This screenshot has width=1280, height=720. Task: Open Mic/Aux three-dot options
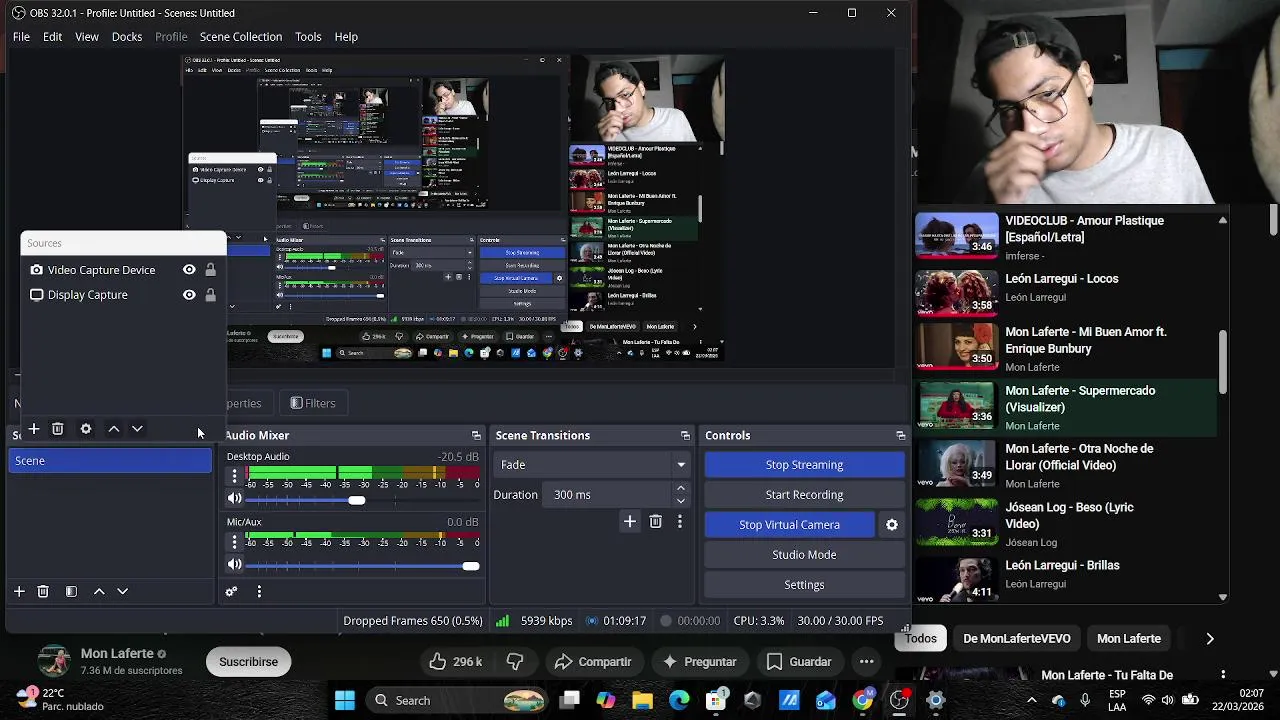[235, 542]
